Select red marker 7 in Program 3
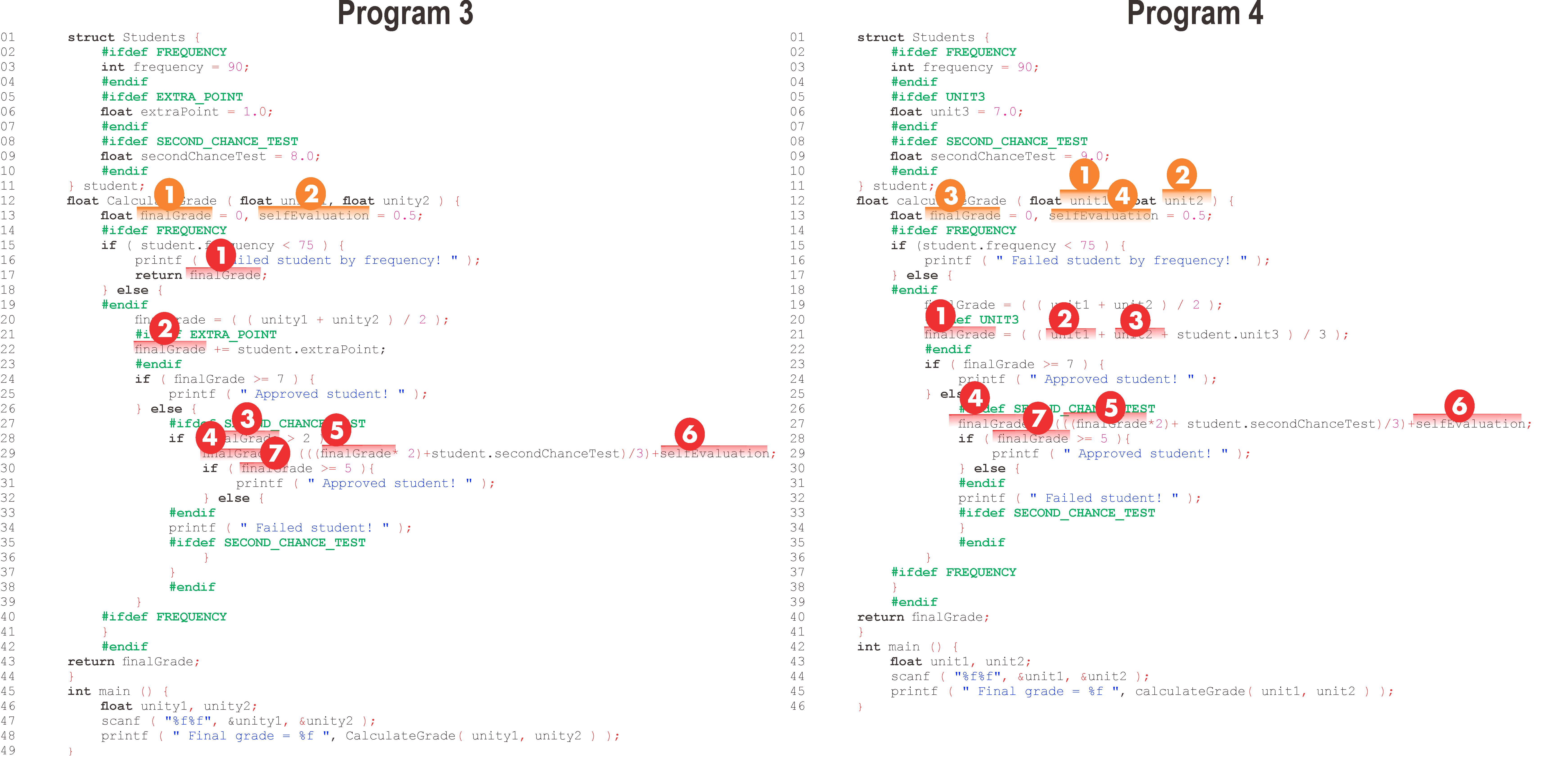The image size is (1568, 761). pyautogui.click(x=275, y=453)
